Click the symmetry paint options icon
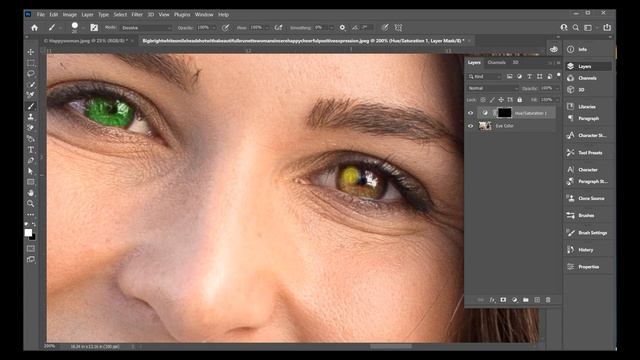This screenshot has height=360, width=640. pos(398,28)
